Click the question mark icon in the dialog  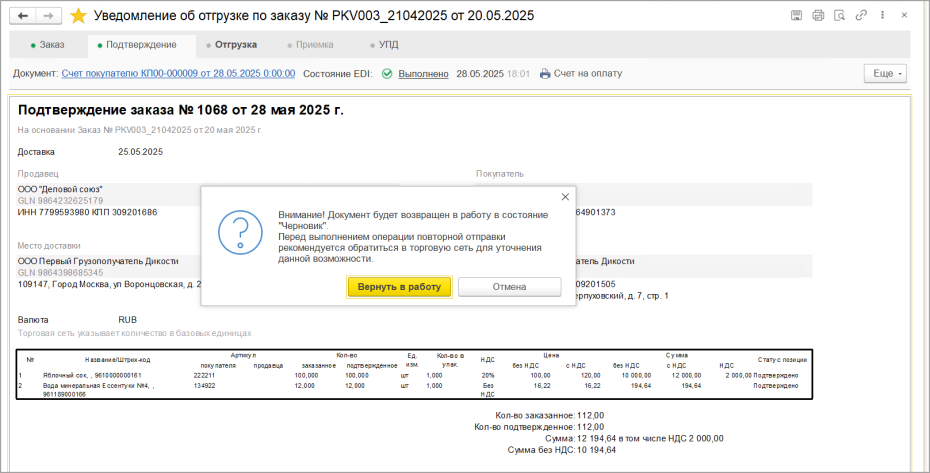click(x=240, y=232)
